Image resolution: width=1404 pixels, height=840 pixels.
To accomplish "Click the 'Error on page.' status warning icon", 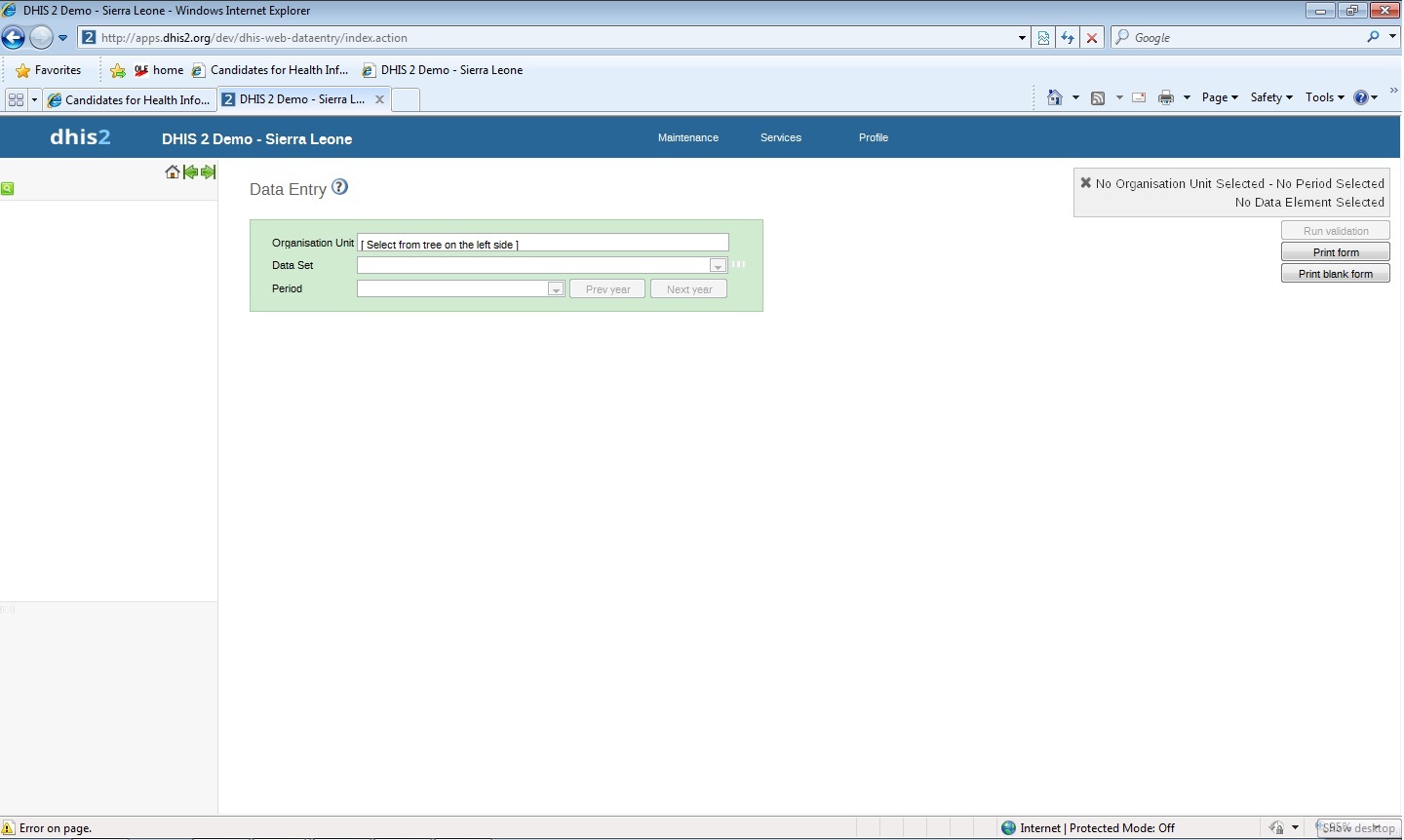I will pyautogui.click(x=9, y=828).
